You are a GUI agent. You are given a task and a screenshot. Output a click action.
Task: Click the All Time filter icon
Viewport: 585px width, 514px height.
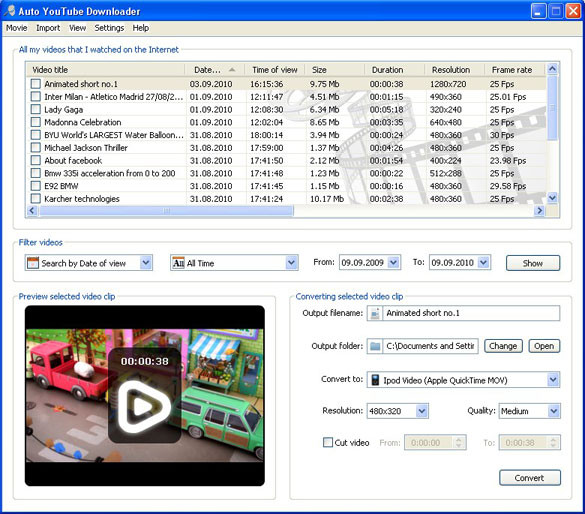click(x=178, y=263)
